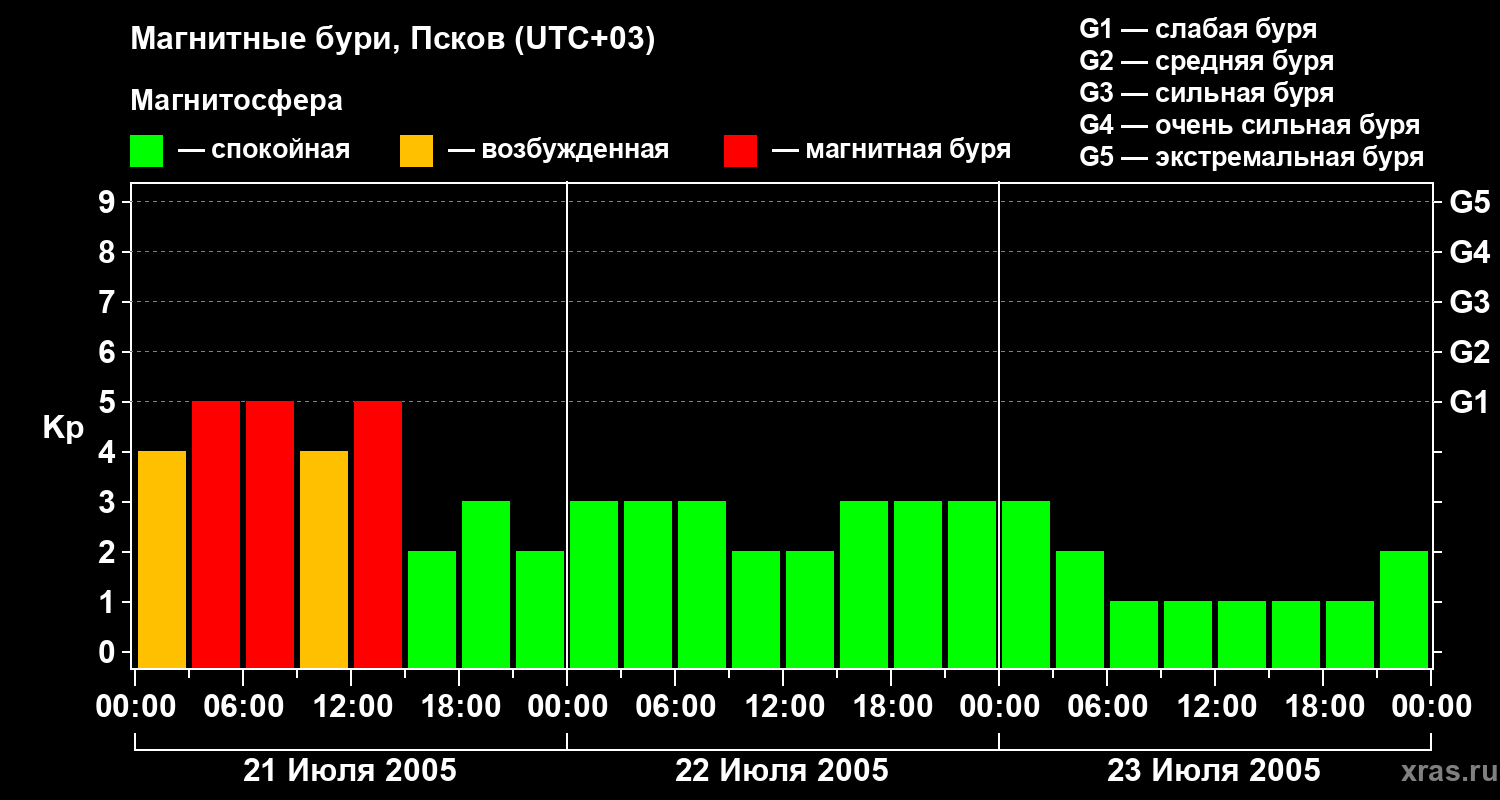The width and height of the screenshot is (1500, 800).
Task: Click the green Kp 3 bar for 06:00–09:00, 22 Июля
Action: pos(702,584)
